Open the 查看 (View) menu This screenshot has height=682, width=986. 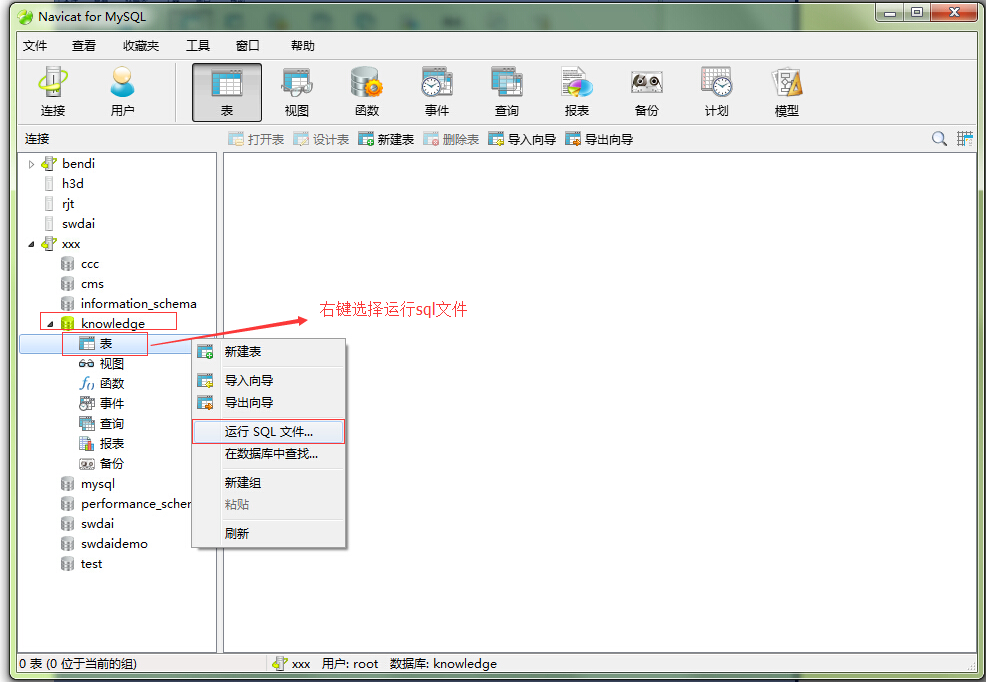click(x=84, y=46)
